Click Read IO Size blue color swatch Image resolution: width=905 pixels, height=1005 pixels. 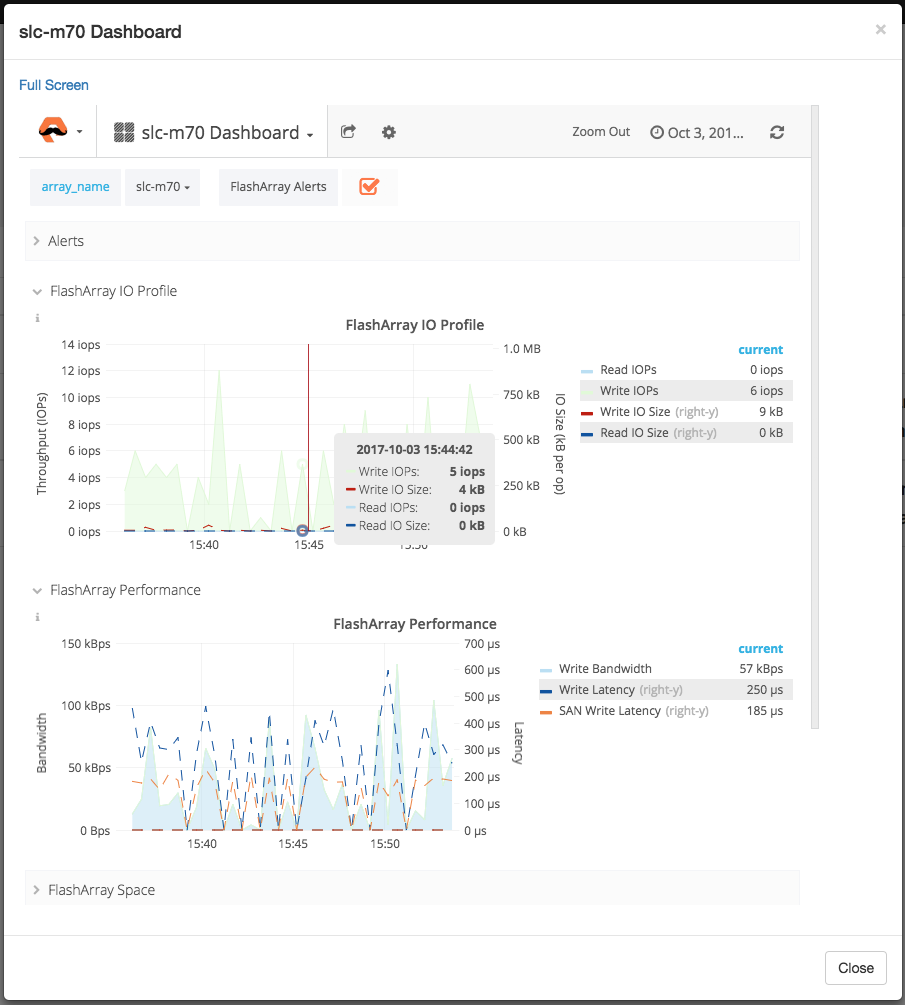tap(586, 435)
